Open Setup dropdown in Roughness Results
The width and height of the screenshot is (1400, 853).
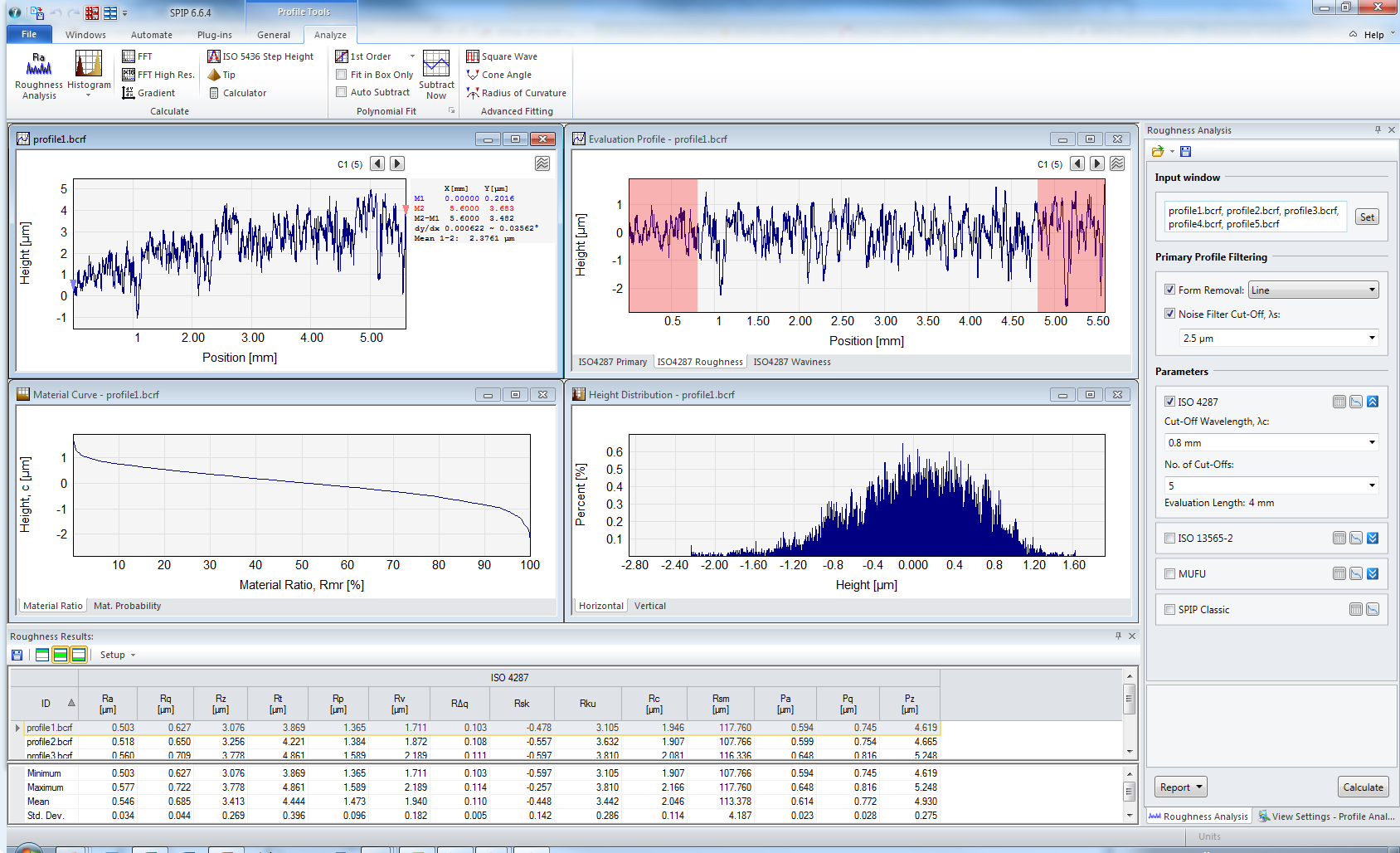pos(117,655)
